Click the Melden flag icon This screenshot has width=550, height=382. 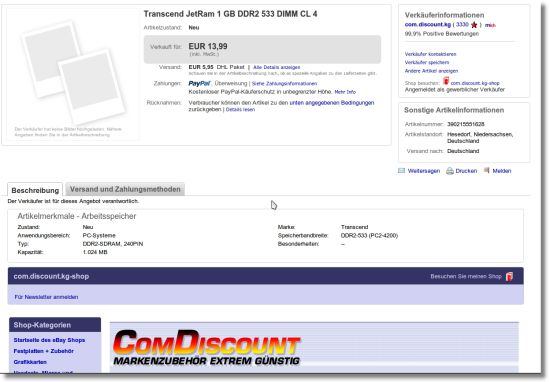487,170
